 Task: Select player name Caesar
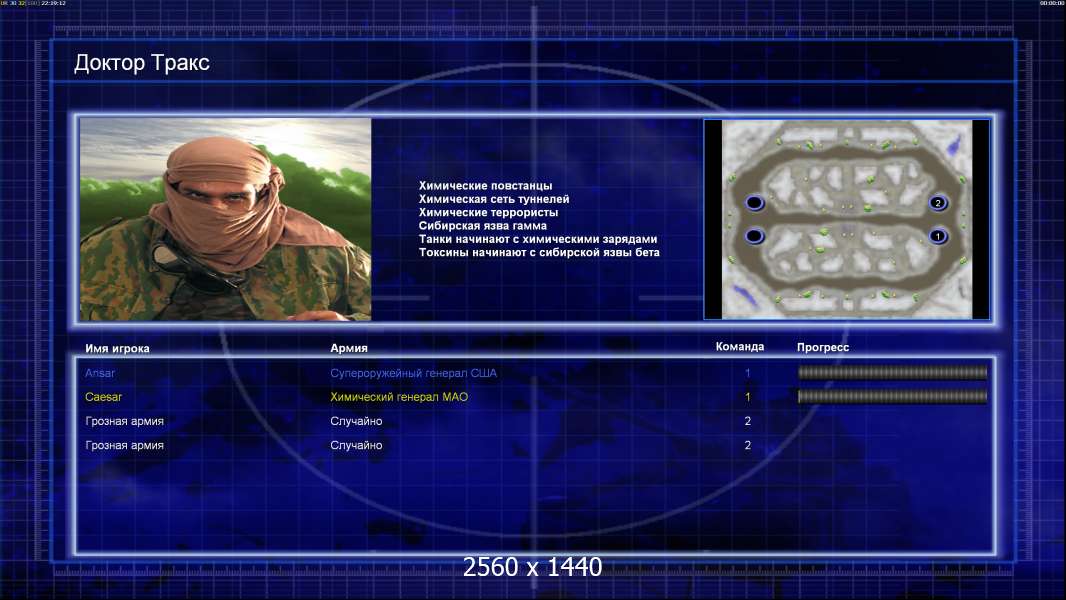pos(103,397)
